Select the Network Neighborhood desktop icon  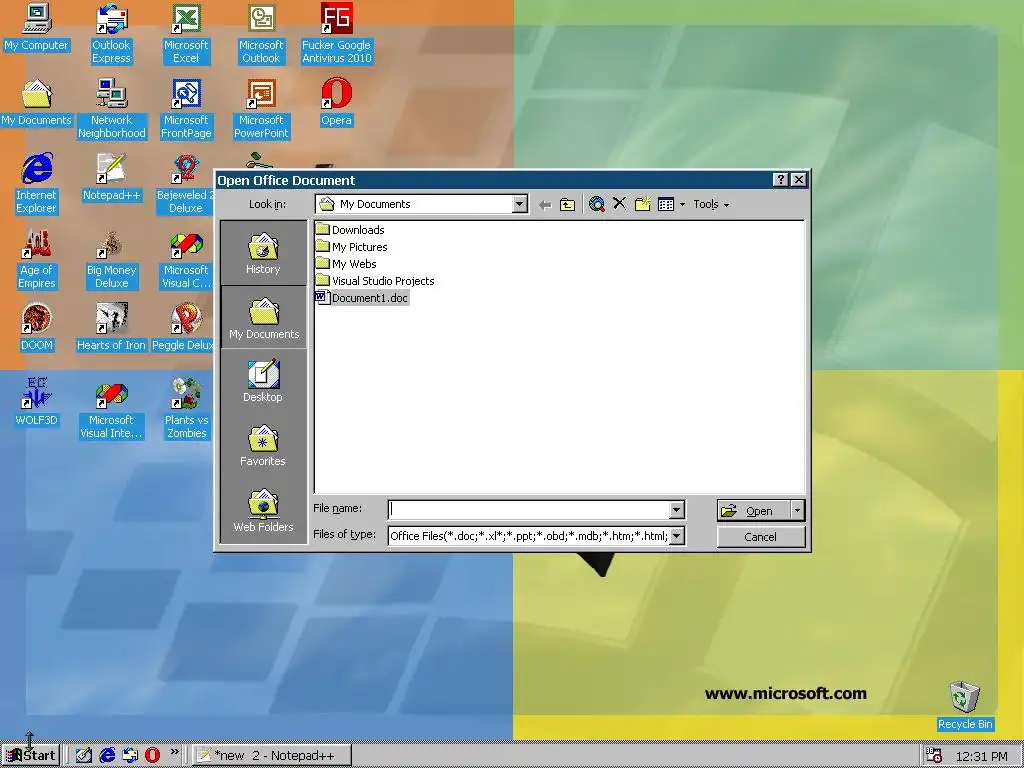point(111,109)
